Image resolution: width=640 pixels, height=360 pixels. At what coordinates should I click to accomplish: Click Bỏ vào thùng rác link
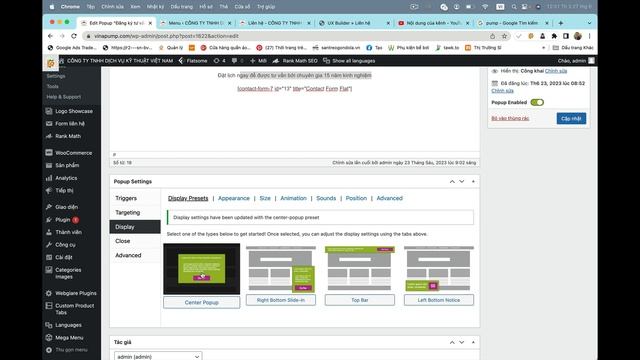click(510, 118)
